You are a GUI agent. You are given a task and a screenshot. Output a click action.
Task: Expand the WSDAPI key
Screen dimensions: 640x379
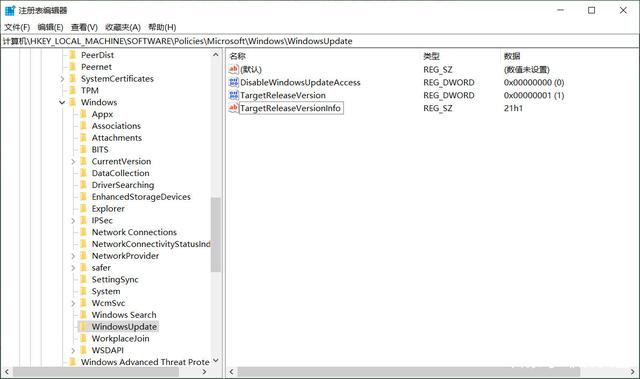[73, 350]
